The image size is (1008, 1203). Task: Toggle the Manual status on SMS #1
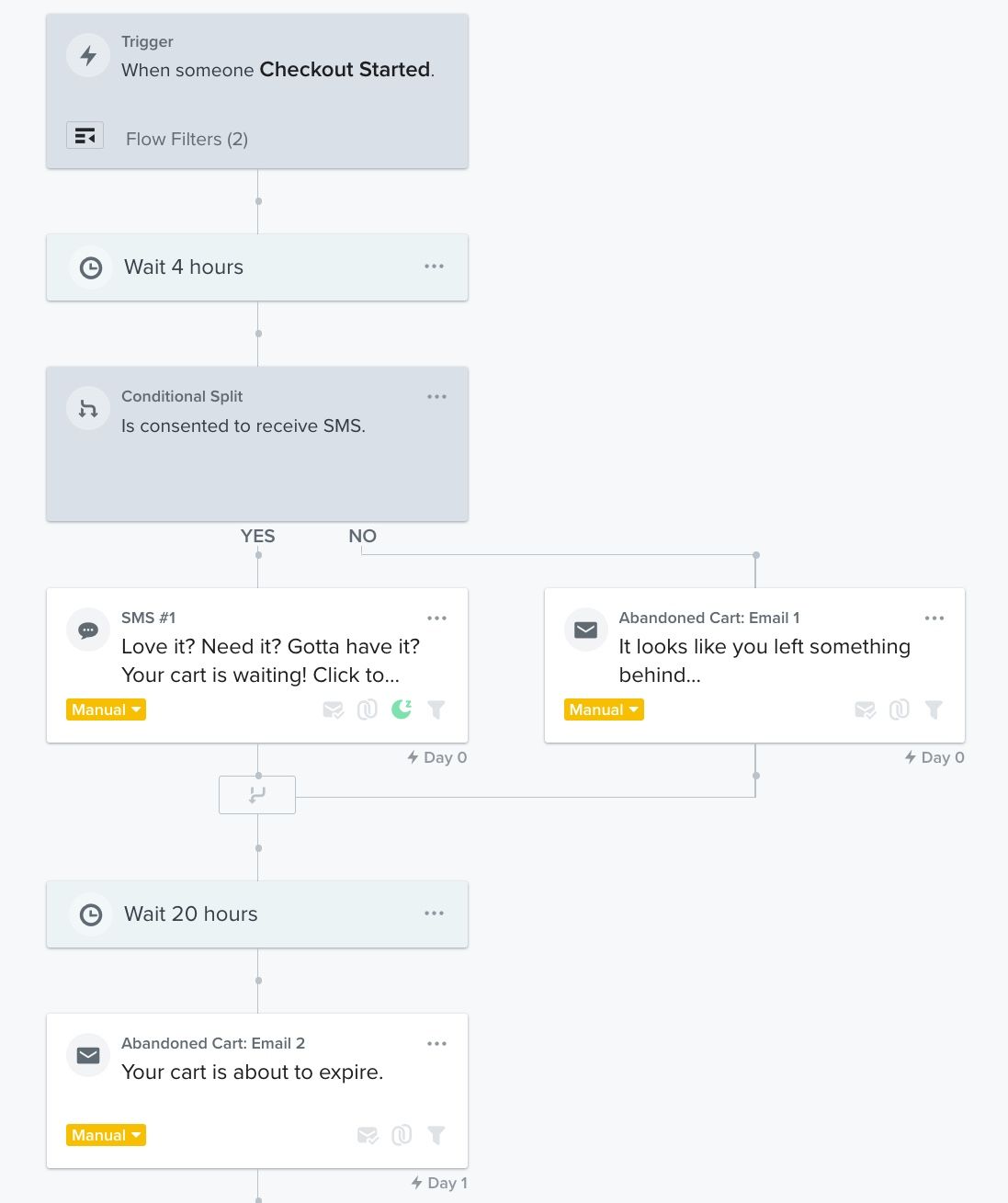[x=106, y=709]
